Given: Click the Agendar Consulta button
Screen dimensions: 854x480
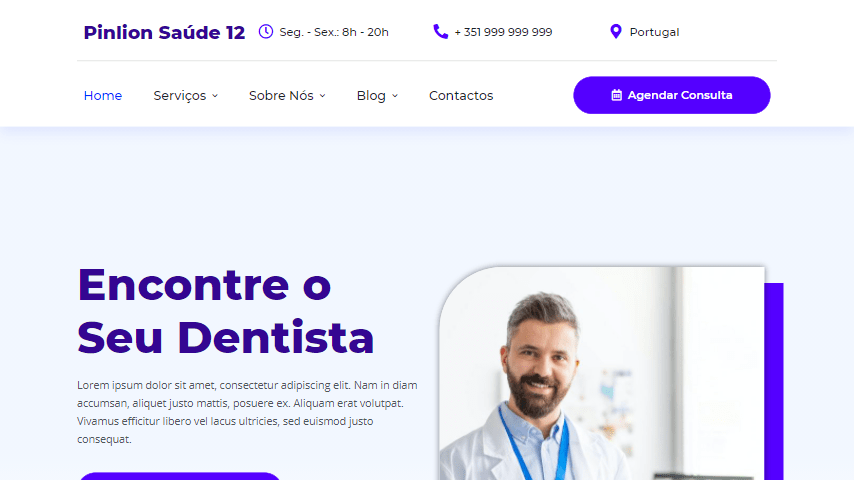Looking at the screenshot, I should [672, 95].
